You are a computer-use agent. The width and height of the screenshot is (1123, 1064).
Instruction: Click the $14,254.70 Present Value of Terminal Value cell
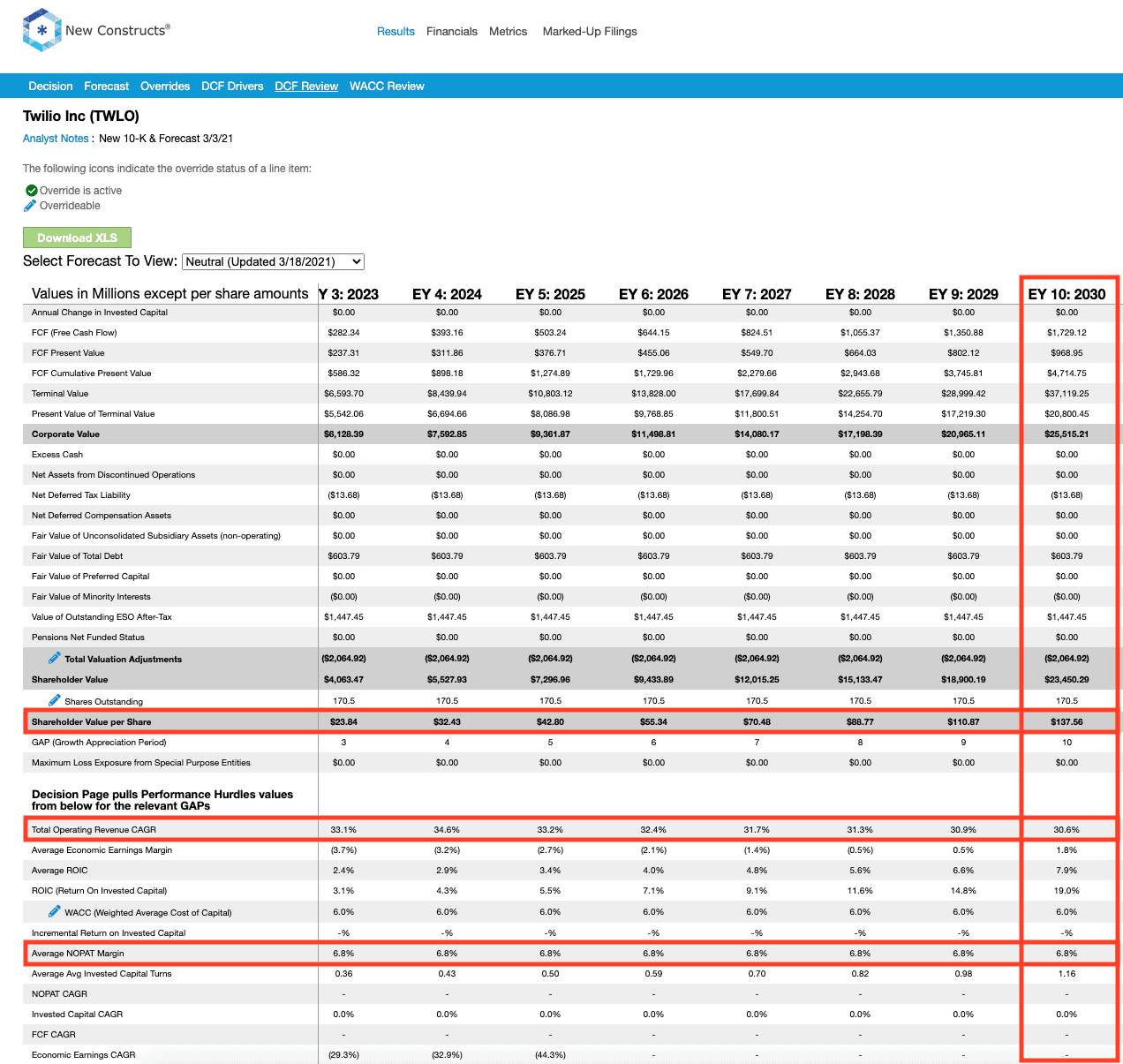pyautogui.click(x=860, y=414)
